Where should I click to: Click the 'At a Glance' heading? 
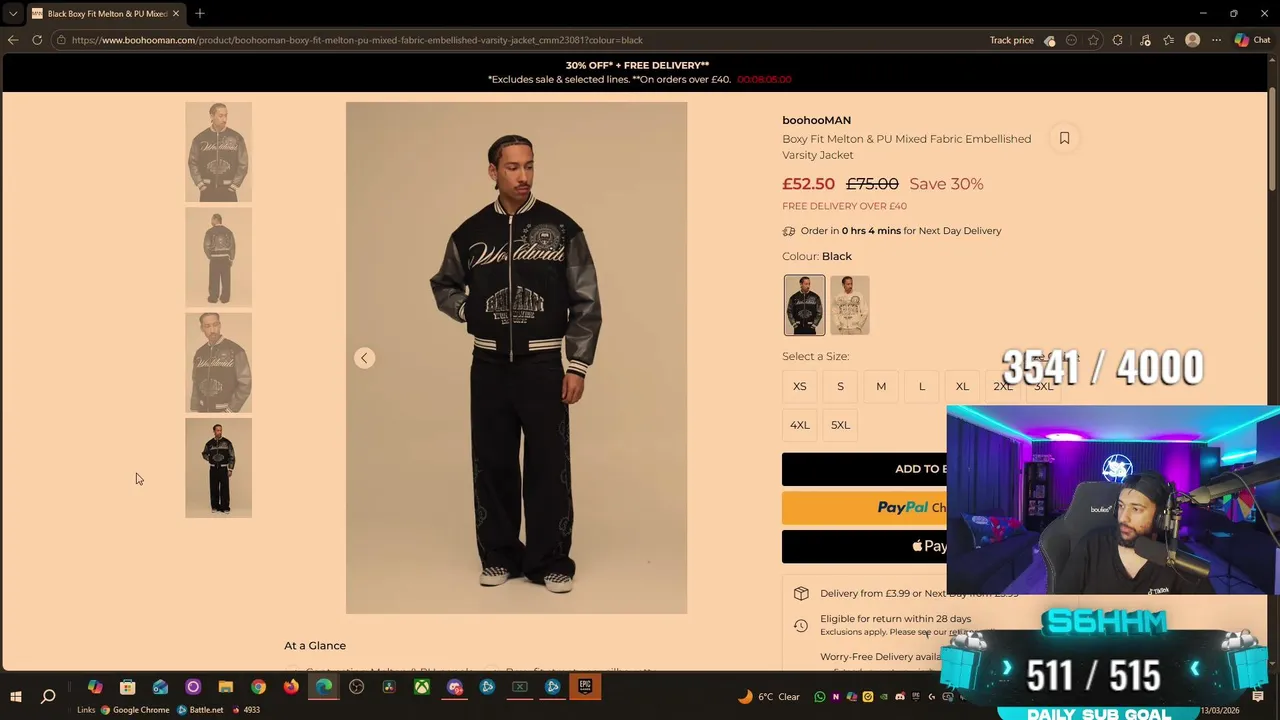pyautogui.click(x=315, y=646)
